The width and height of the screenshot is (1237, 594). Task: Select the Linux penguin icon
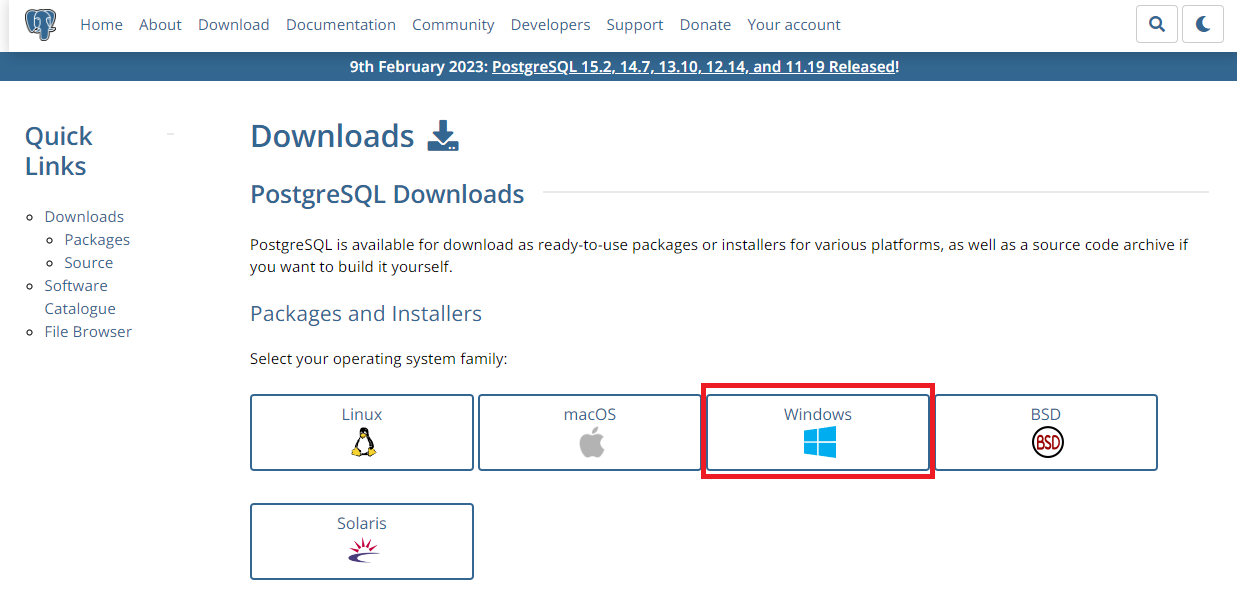[x=362, y=441]
